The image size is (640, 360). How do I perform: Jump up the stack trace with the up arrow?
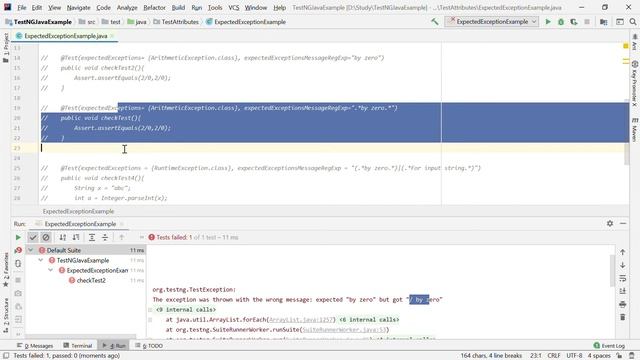click(x=622, y=252)
